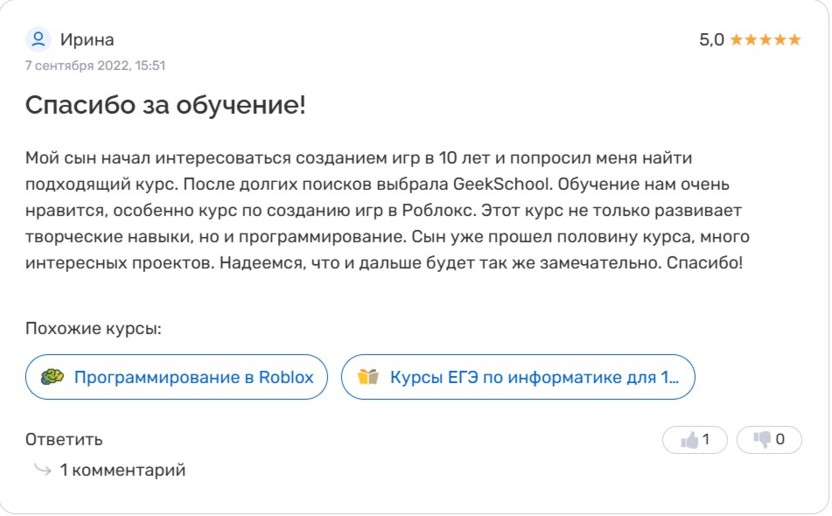Click the Ответить reply link

pyautogui.click(x=64, y=440)
